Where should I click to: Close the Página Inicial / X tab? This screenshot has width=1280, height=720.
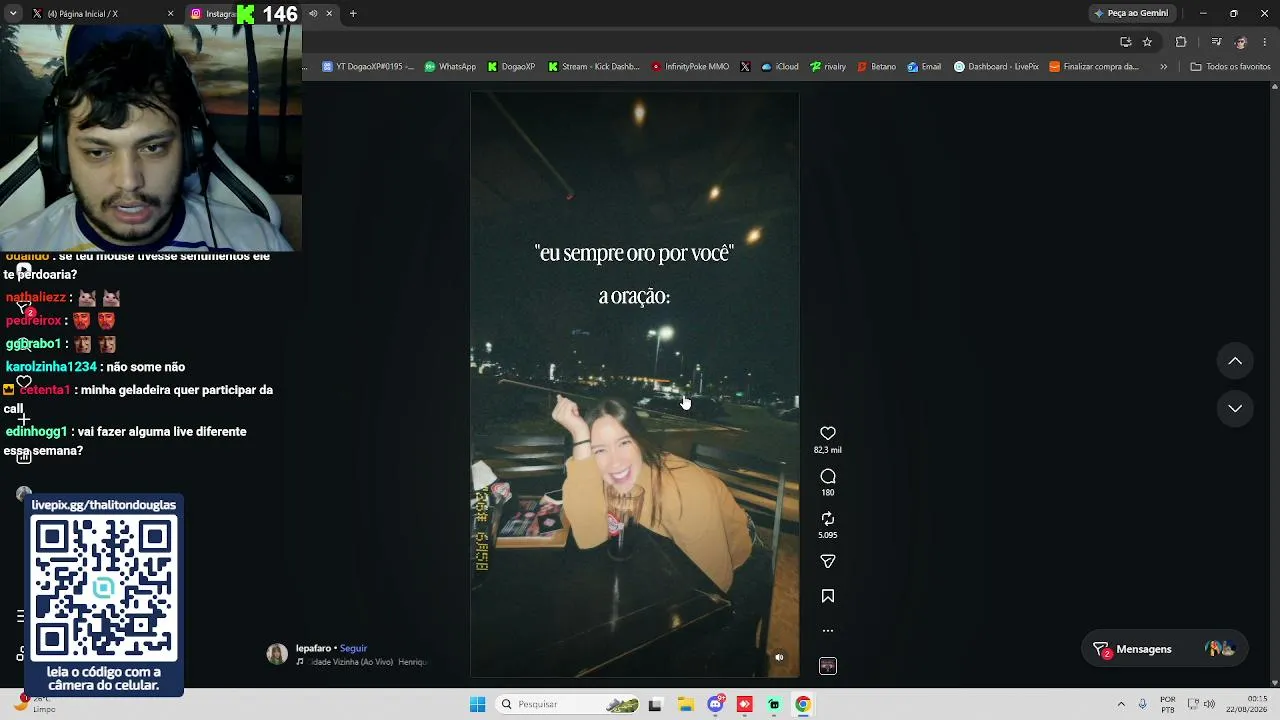point(170,13)
